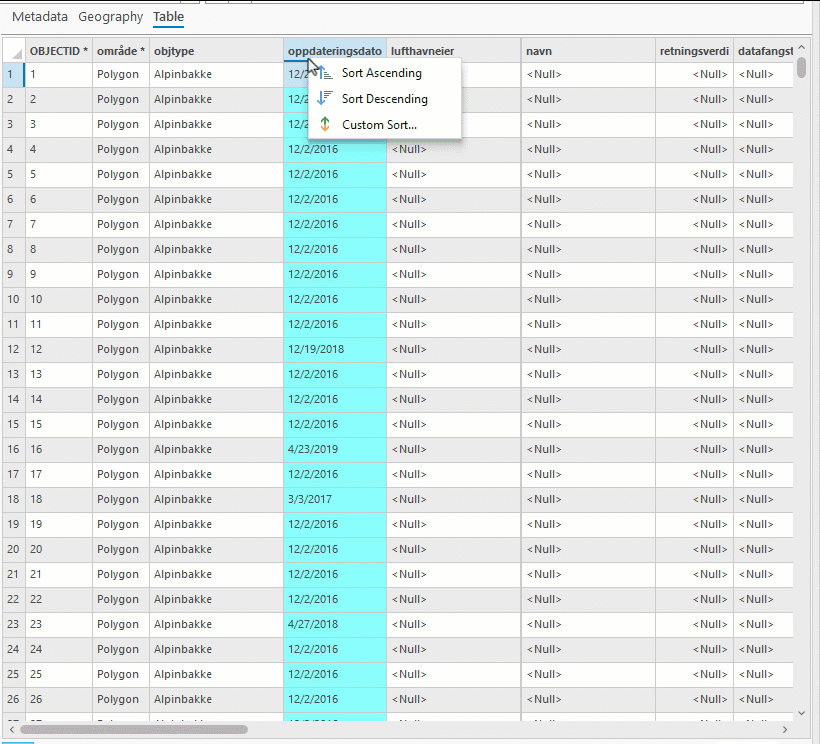Click the Sort Descending icon
Screen dimensions: 820x744
click(325, 98)
